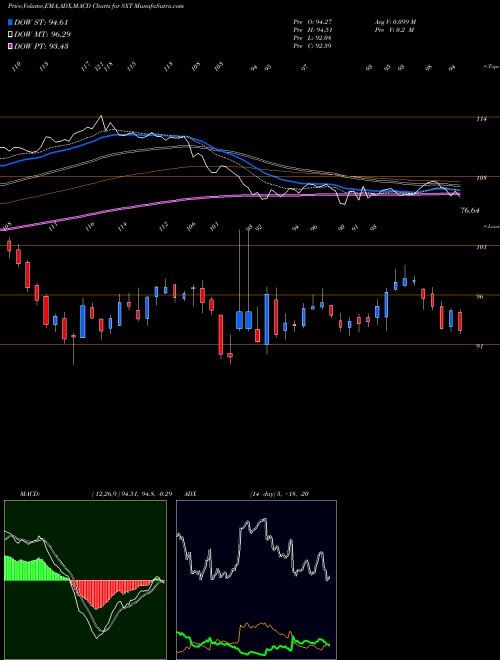Click the ADX (14 day) parameter values
This screenshot has height=660, width=500.
coord(279,494)
